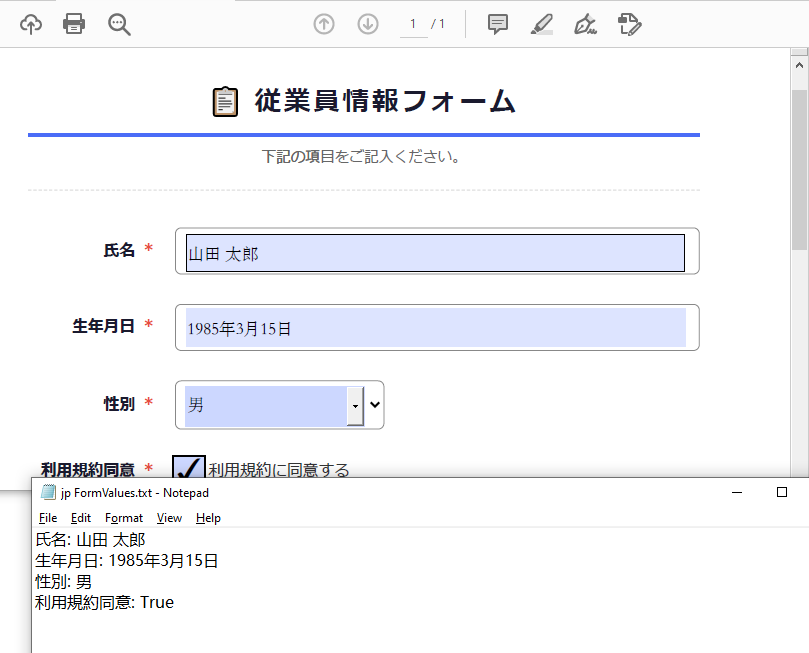The width and height of the screenshot is (809, 653).
Task: Click the 生年月日 field label
Action: pyautogui.click(x=103, y=326)
